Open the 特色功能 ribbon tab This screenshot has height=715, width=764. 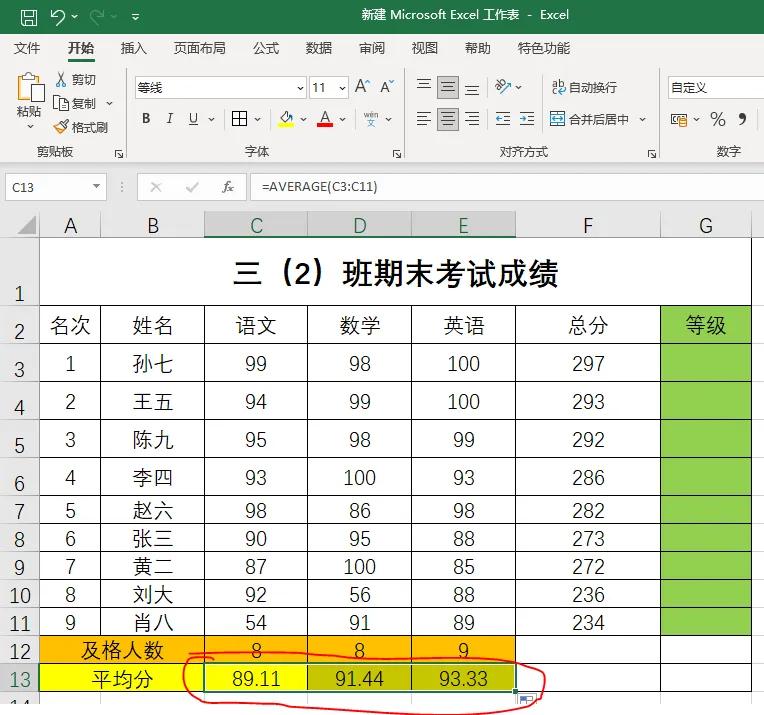click(x=544, y=48)
